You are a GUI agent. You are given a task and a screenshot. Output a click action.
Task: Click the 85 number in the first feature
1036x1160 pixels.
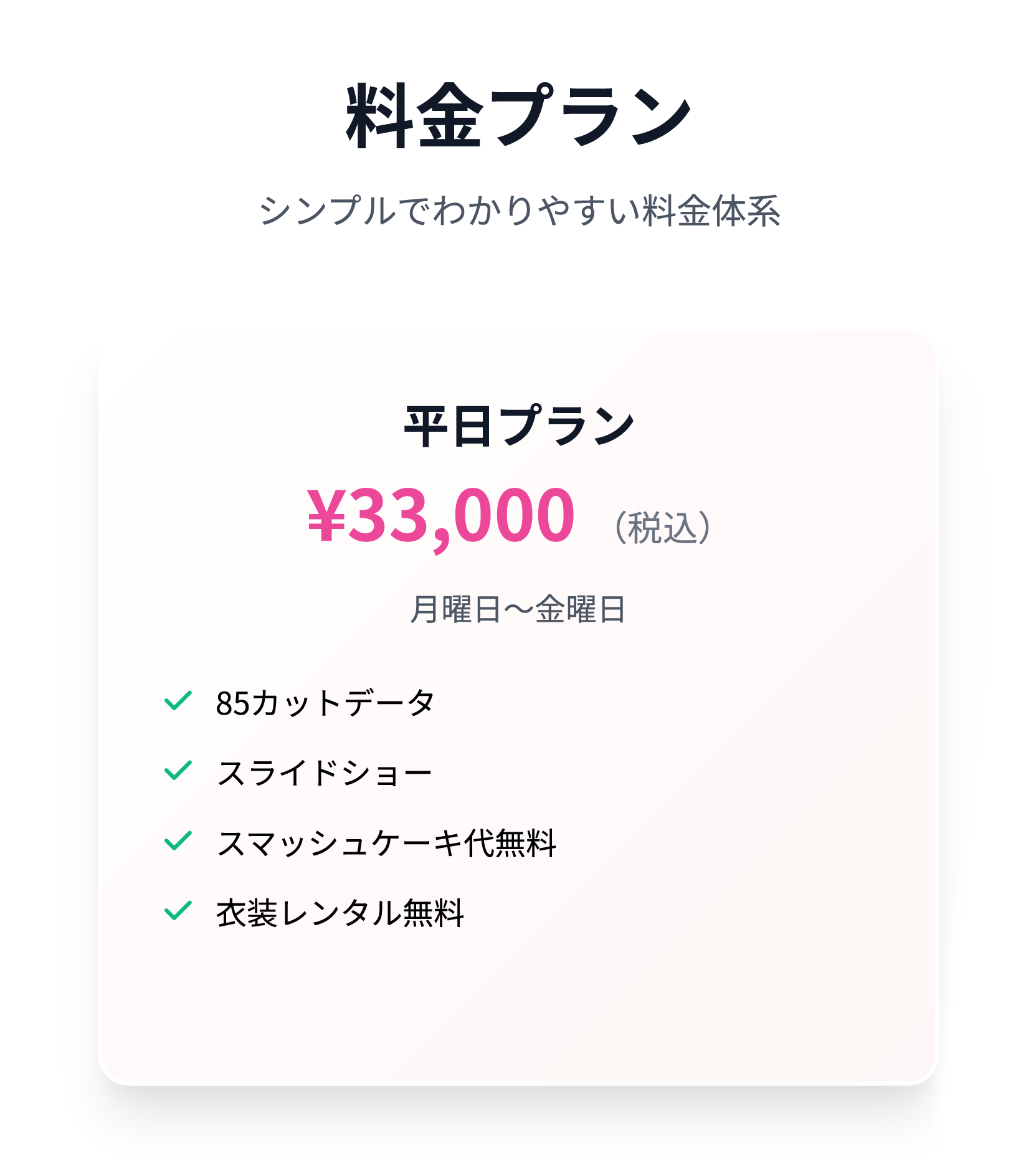tap(232, 703)
